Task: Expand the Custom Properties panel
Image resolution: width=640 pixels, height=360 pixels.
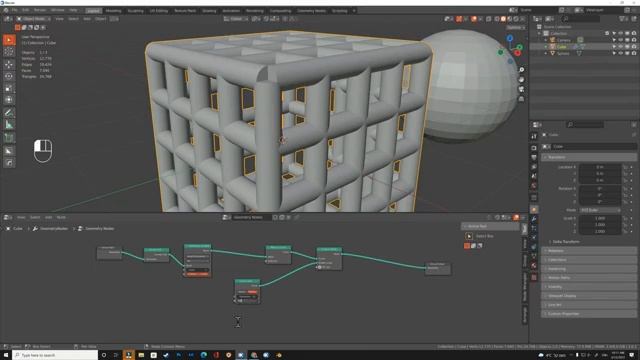Action: (x=589, y=314)
